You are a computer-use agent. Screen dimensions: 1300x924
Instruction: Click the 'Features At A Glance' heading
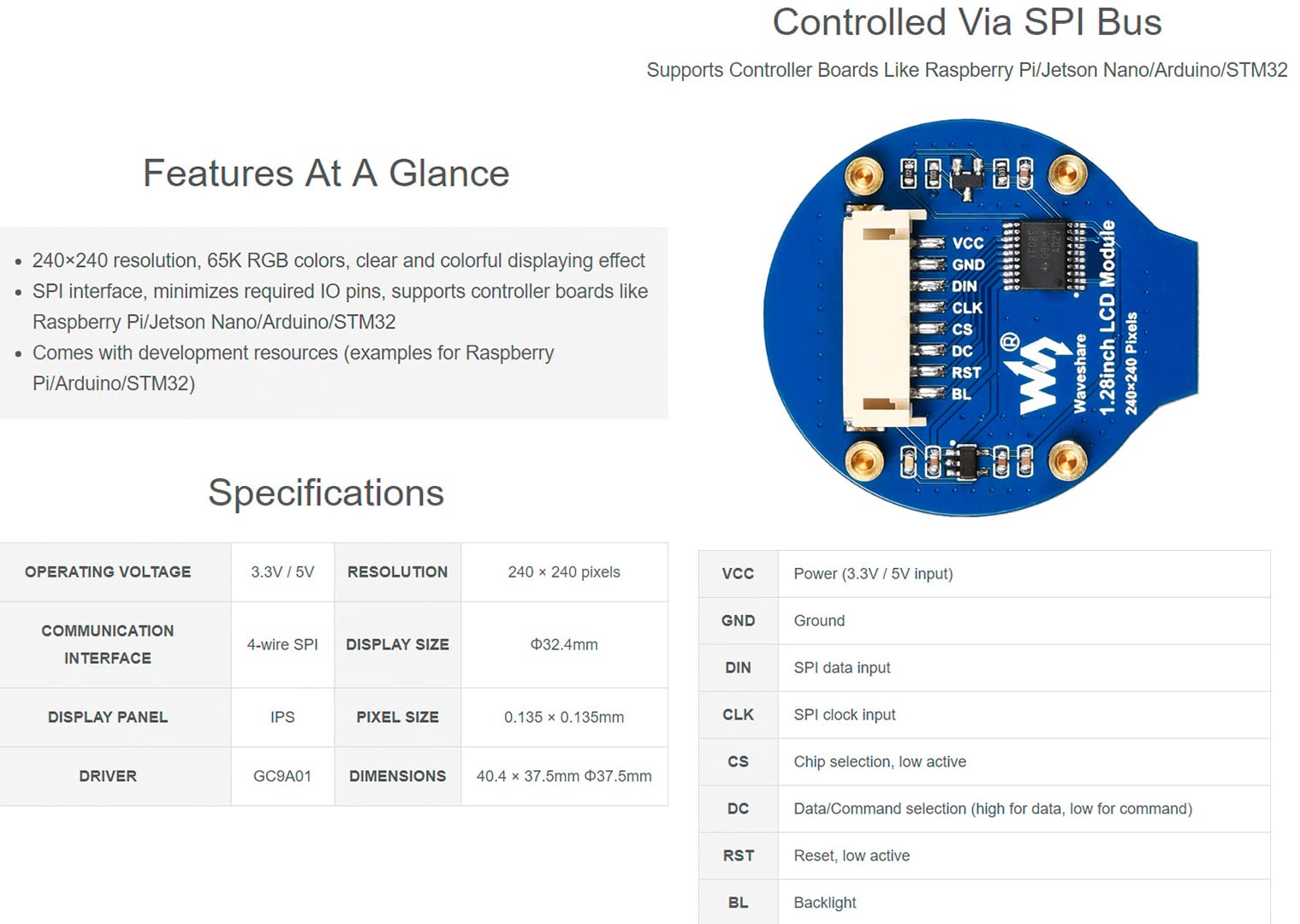(x=326, y=173)
